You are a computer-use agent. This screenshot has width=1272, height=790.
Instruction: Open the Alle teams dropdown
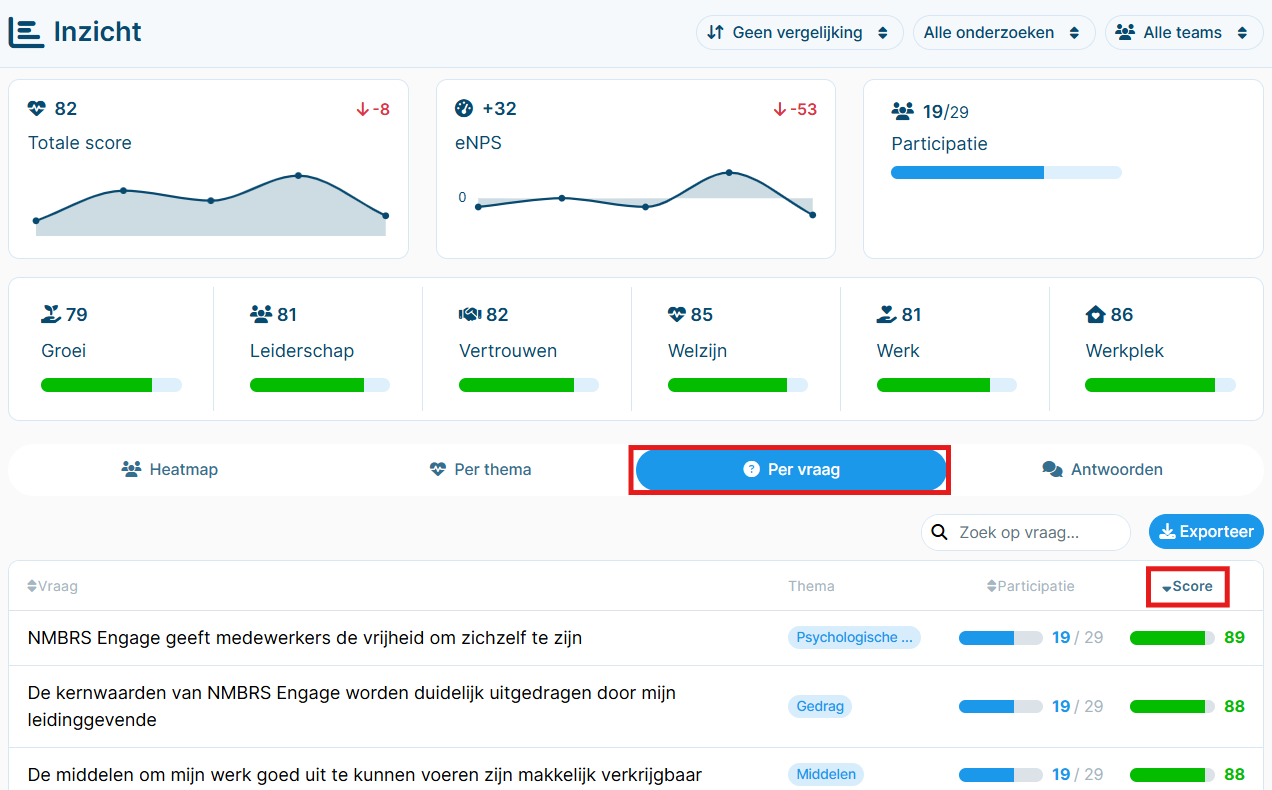1184,32
